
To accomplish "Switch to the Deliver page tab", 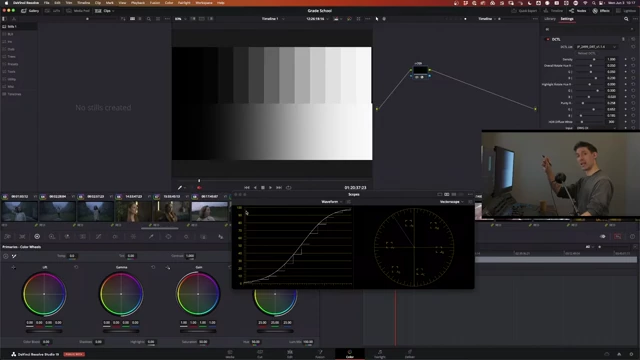I will (x=409, y=353).
